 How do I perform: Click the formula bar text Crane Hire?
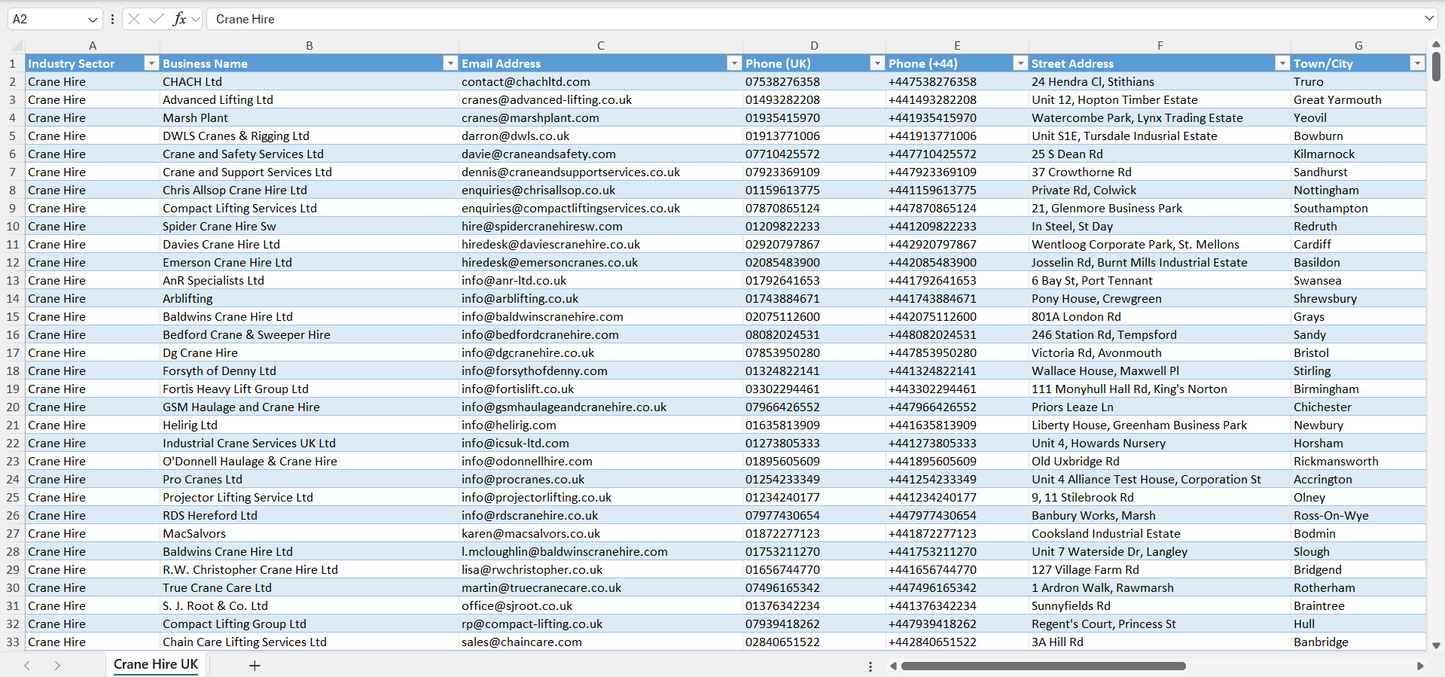pyautogui.click(x=245, y=19)
